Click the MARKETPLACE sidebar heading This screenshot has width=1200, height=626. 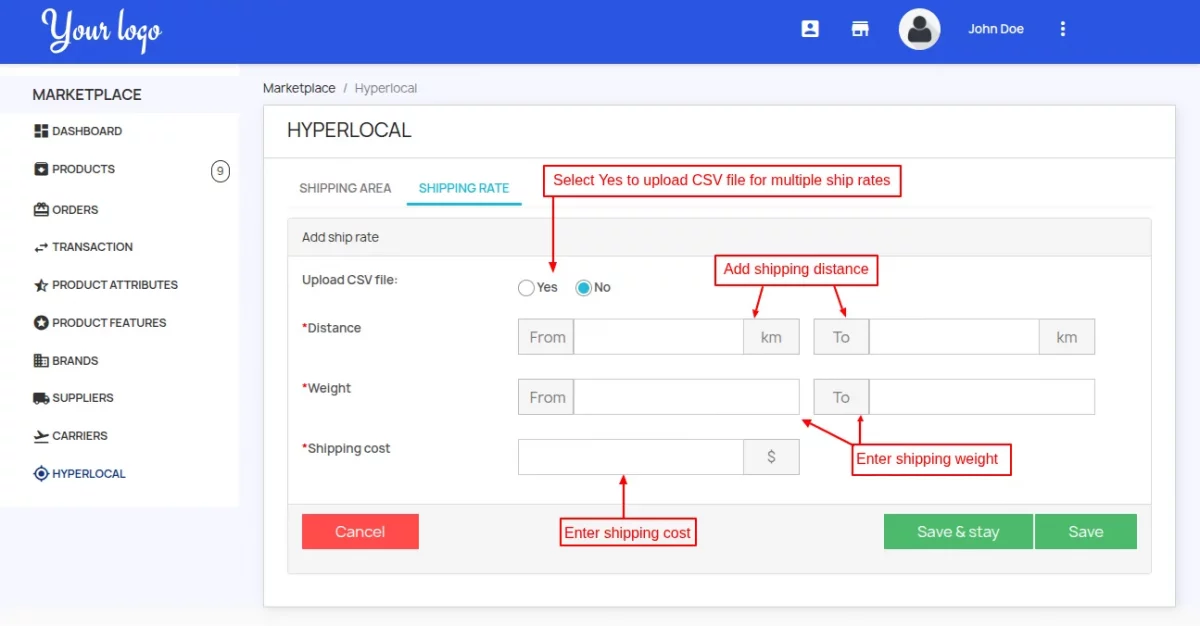[x=87, y=95]
